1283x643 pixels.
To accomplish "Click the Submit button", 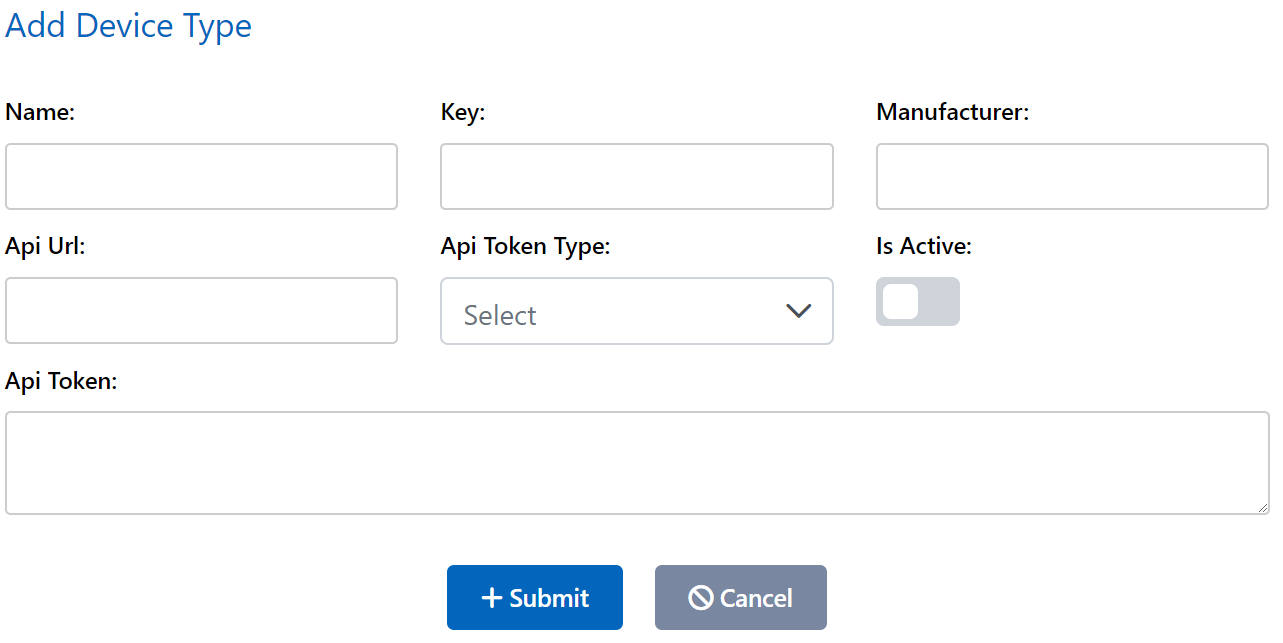I will (x=534, y=597).
